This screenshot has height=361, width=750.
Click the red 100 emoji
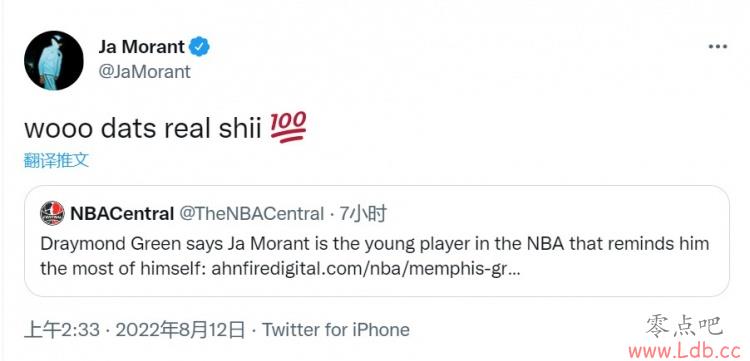click(x=288, y=129)
